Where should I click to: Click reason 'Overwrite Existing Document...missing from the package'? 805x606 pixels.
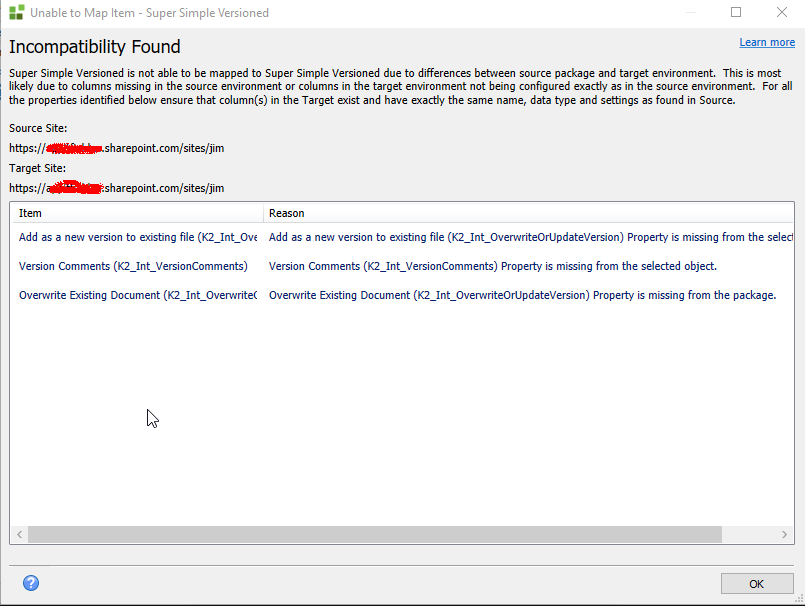pos(523,295)
